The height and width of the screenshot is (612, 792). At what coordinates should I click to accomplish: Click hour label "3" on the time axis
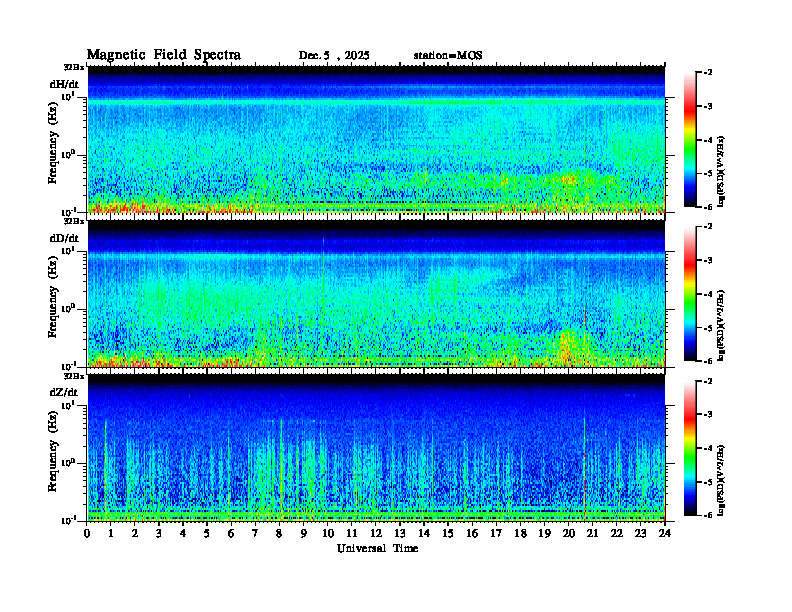(x=159, y=533)
